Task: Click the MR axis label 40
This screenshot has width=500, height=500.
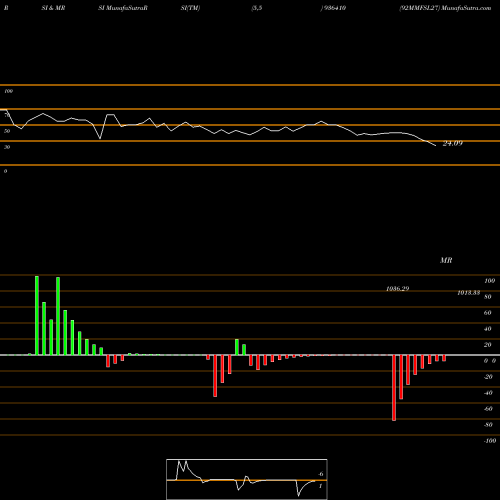Action: coord(487,329)
